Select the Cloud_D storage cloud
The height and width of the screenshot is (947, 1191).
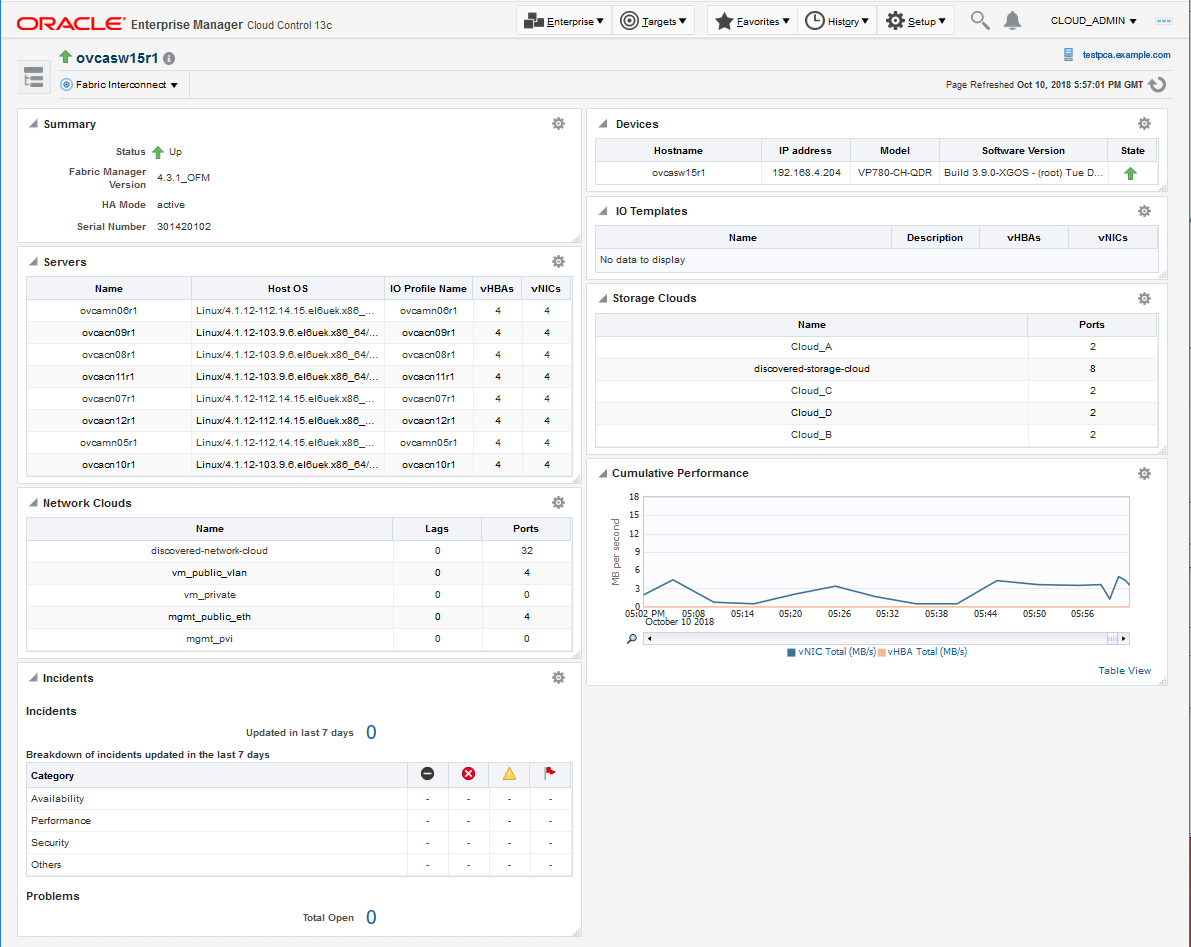click(x=811, y=412)
